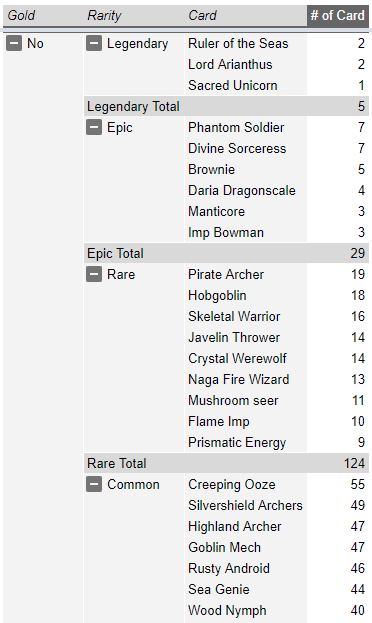Select the Phantom Soldier card row
The image size is (372, 623).
pyautogui.click(x=277, y=128)
